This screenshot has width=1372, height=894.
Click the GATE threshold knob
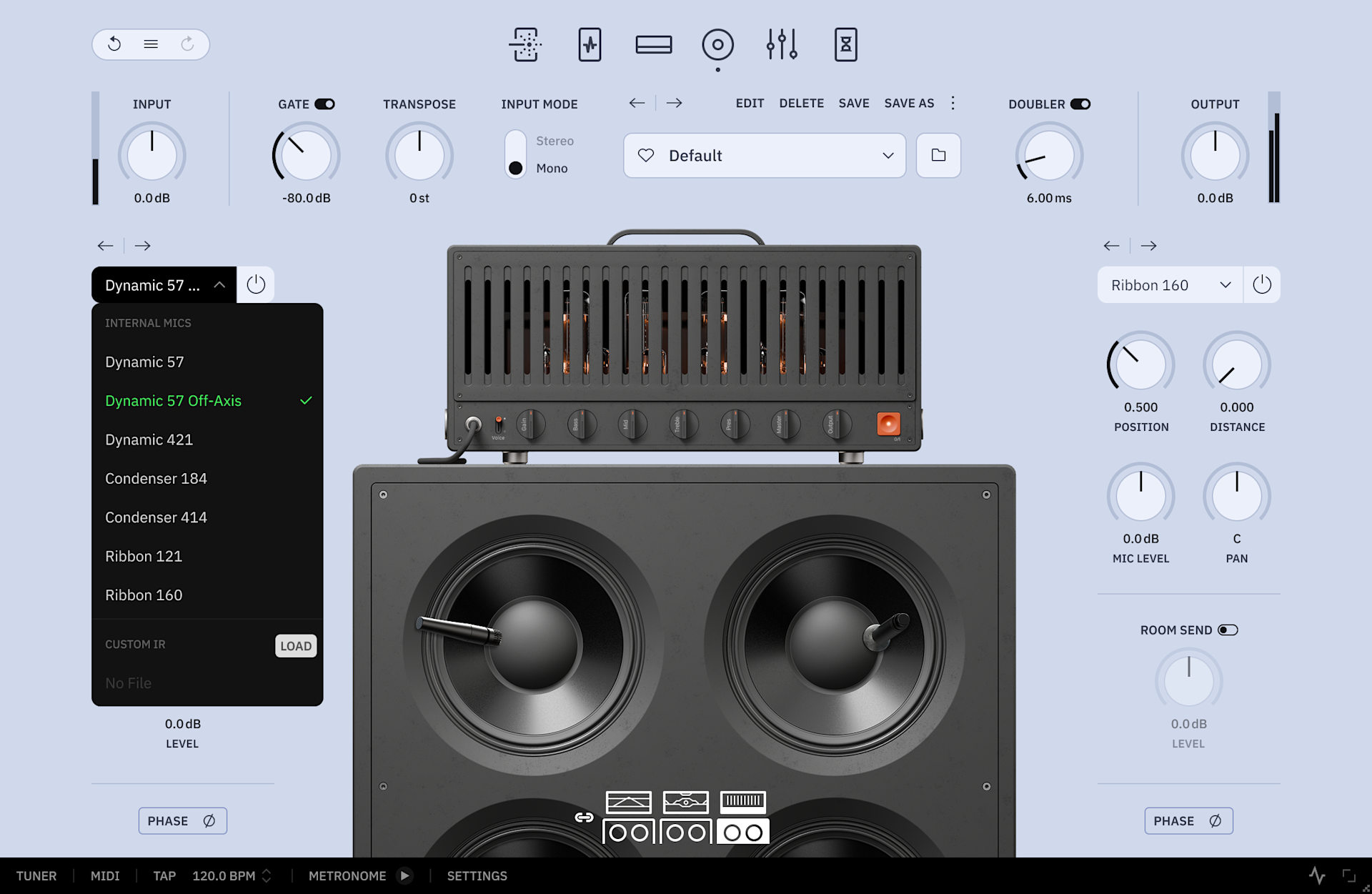click(306, 155)
